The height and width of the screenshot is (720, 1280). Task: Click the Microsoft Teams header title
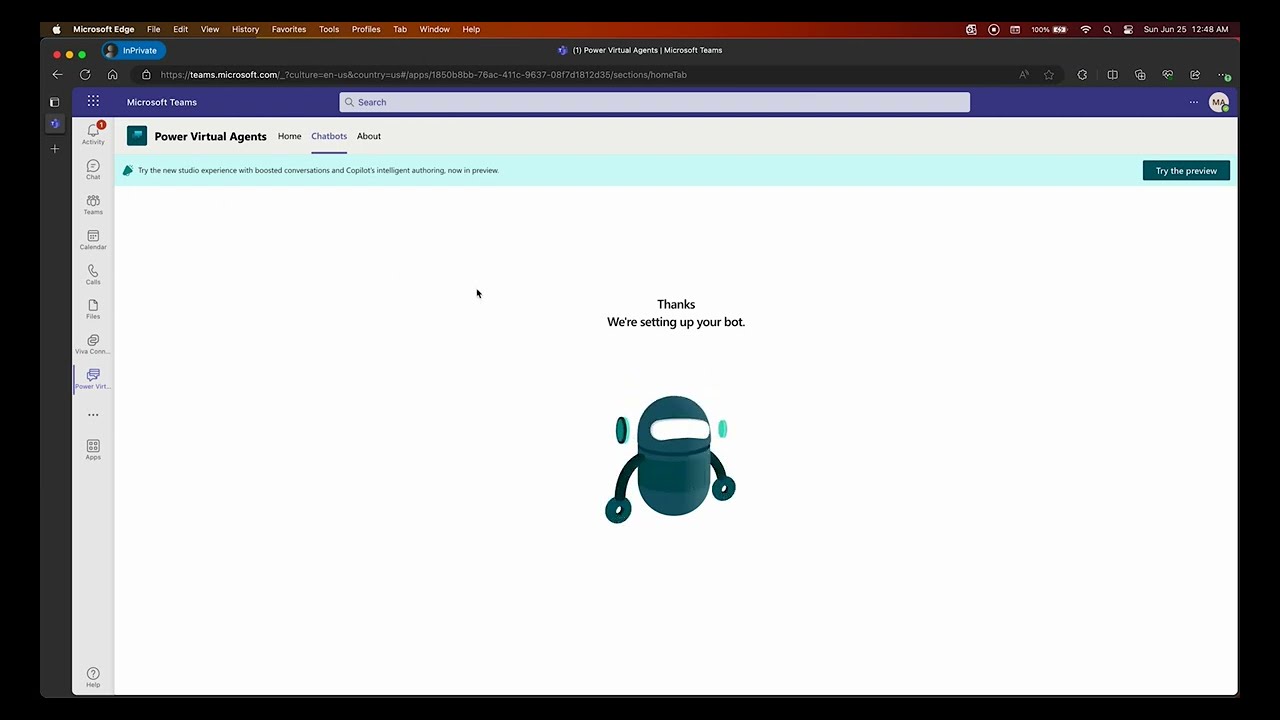162,102
